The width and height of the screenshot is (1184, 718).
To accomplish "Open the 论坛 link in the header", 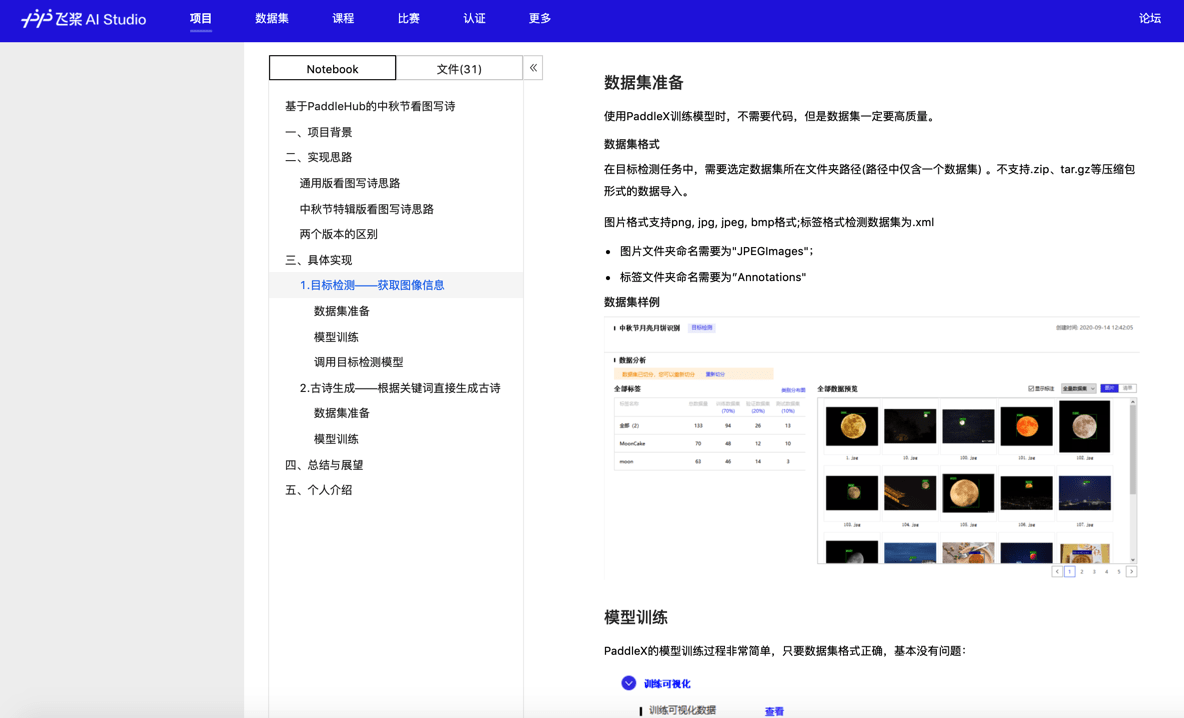I will 1150,18.
